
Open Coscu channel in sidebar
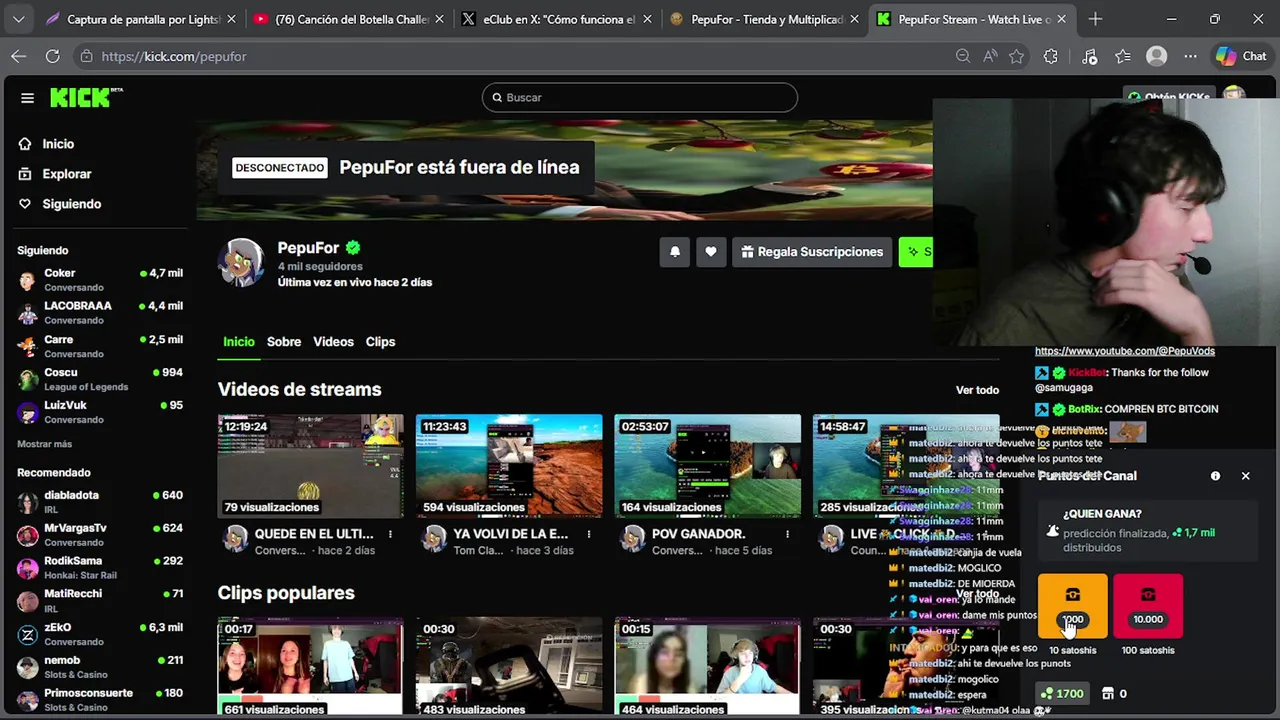pyautogui.click(x=100, y=379)
